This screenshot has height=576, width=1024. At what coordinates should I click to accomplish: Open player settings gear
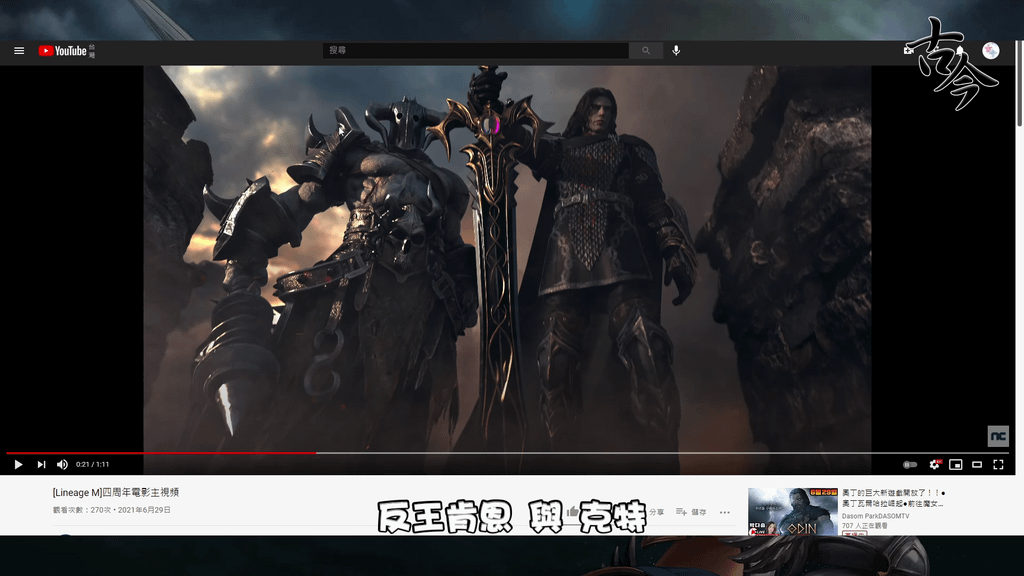point(935,464)
